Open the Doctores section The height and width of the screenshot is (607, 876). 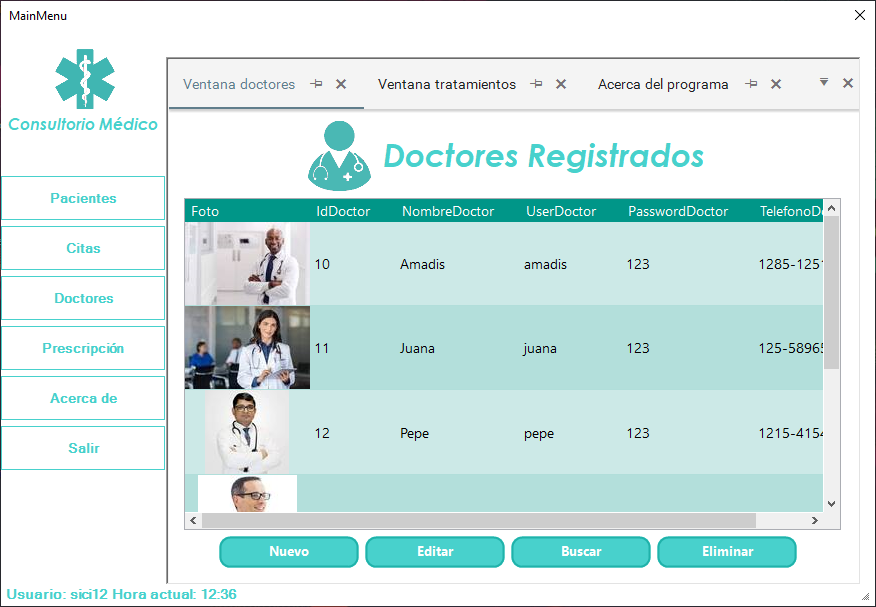click(83, 298)
